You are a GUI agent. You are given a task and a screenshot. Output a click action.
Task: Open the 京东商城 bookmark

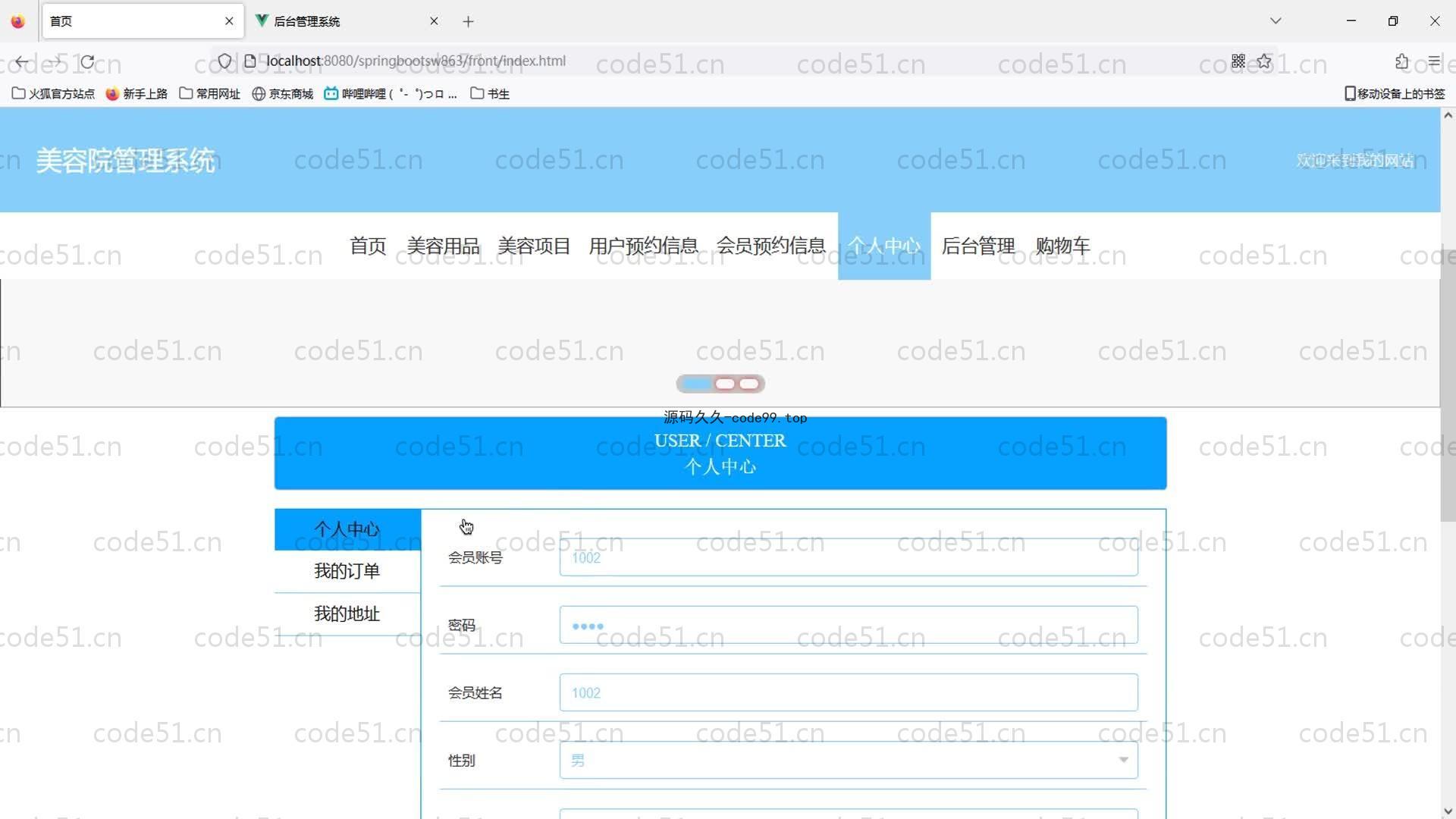(x=282, y=93)
